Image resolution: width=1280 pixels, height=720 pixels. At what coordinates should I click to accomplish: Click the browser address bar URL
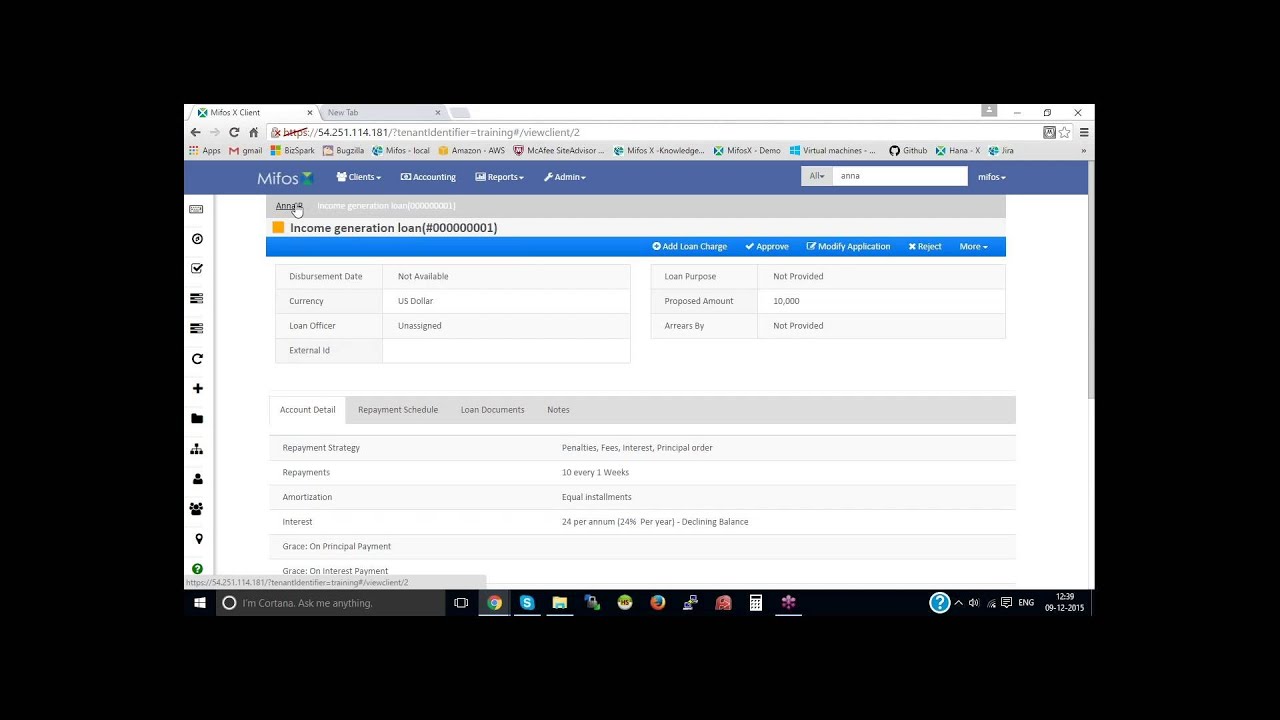tap(430, 132)
